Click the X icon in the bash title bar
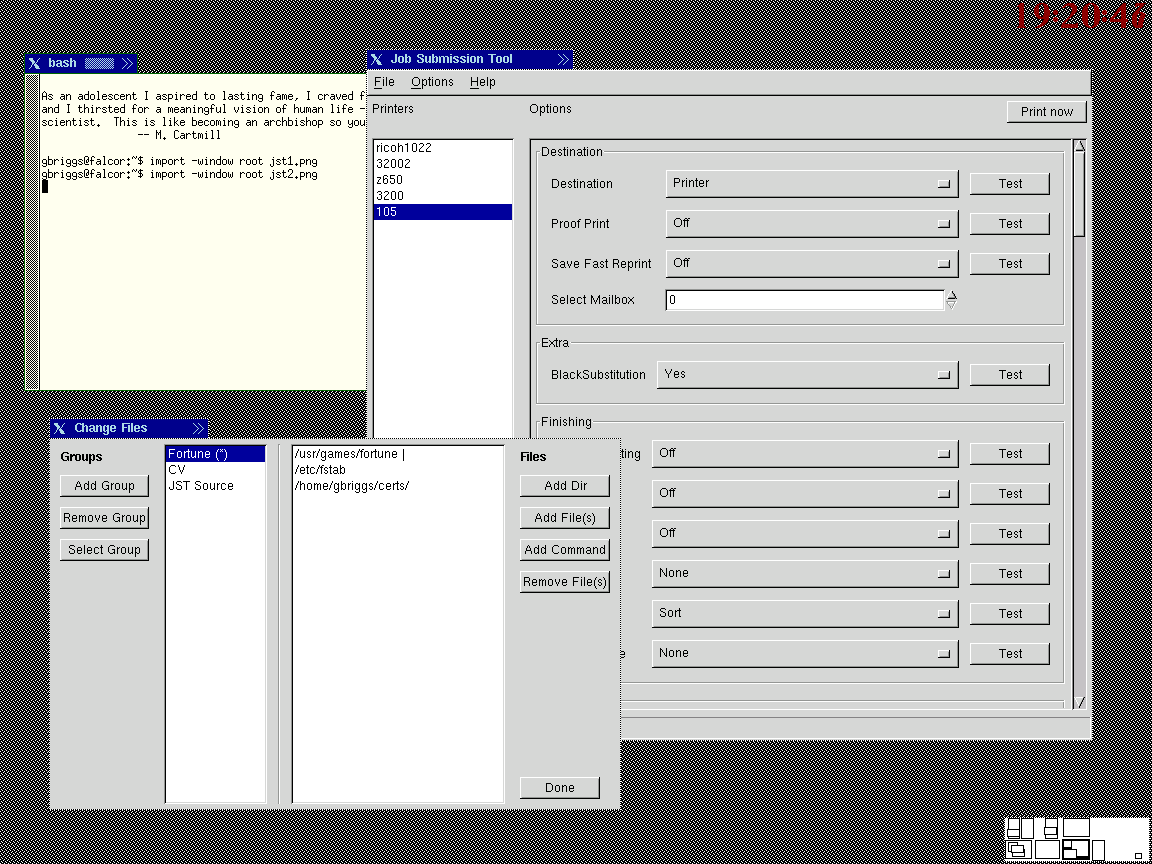 pyautogui.click(x=34, y=63)
